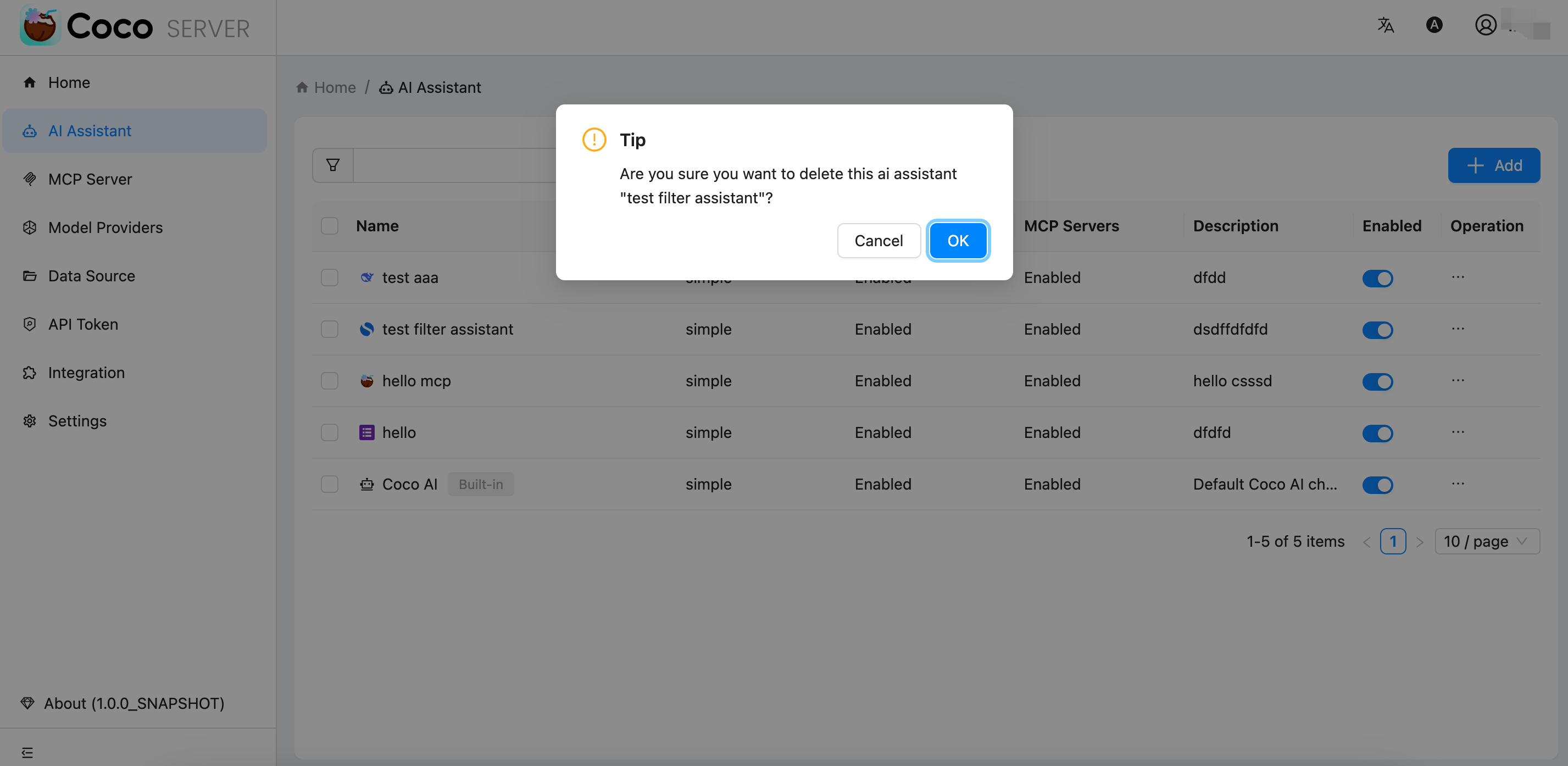Open operations menu for Coco AI
The image size is (1568, 766).
pos(1458,484)
